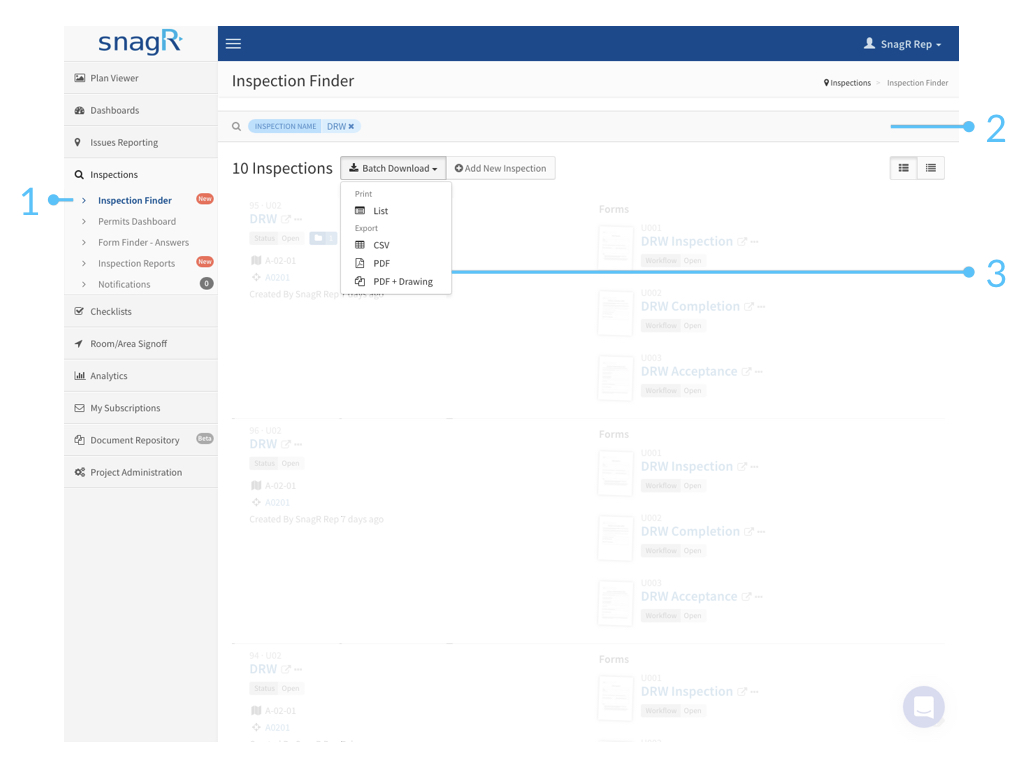Image resolution: width=1024 pixels, height=768 pixels.
Task: Click the Analytics bar chart icon
Action: coord(80,376)
